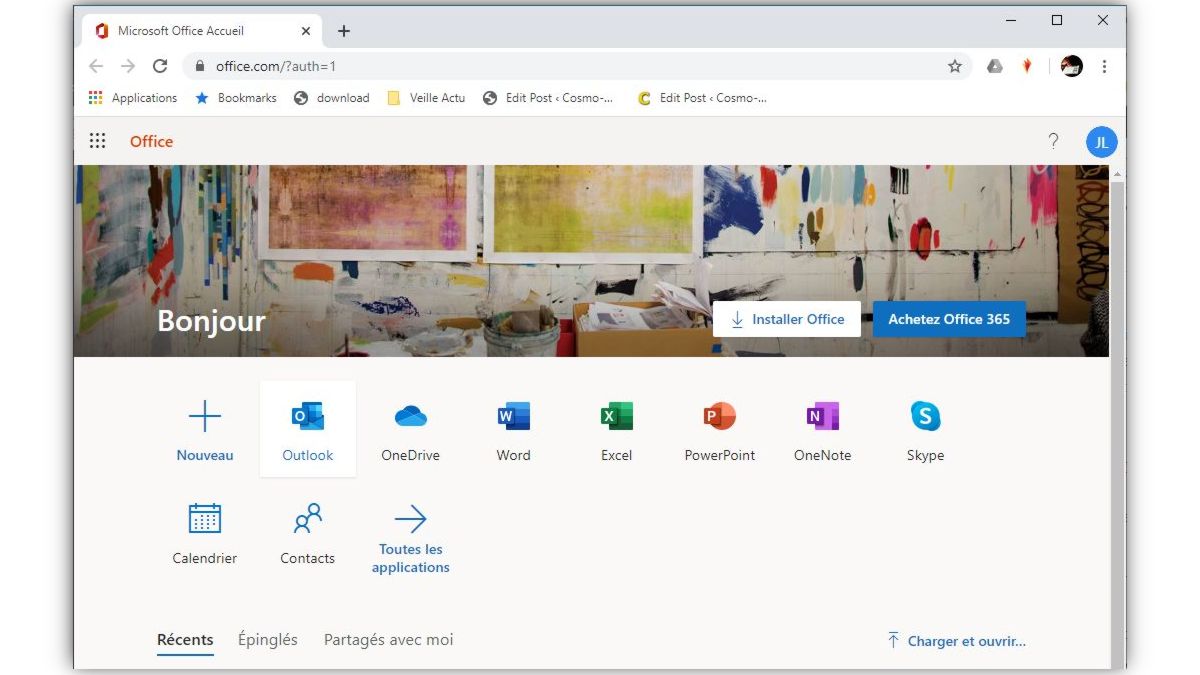Open Chrome's three-dot menu
The image size is (1200, 675).
1104,66
